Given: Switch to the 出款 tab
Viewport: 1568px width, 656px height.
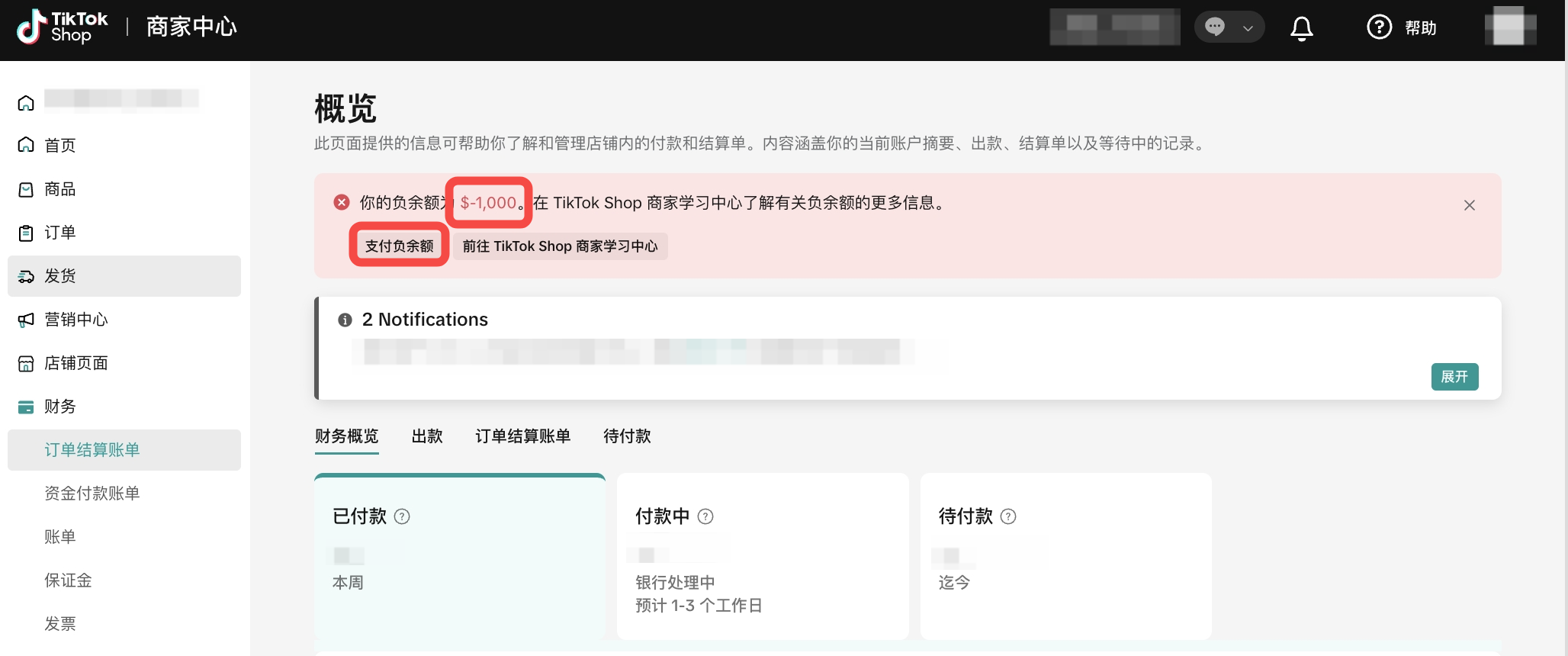Looking at the screenshot, I should (x=427, y=436).
